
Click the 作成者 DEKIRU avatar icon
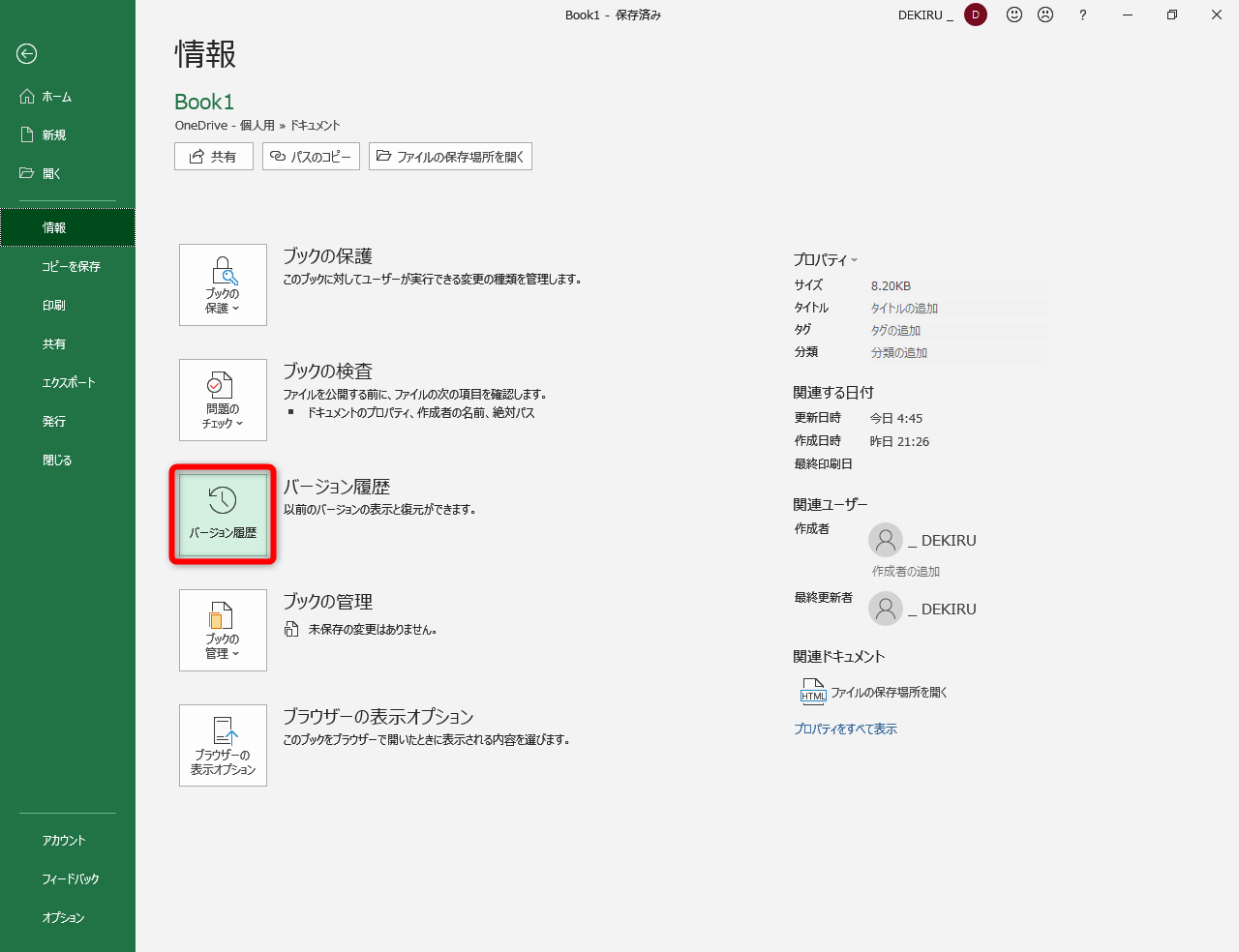[x=886, y=540]
